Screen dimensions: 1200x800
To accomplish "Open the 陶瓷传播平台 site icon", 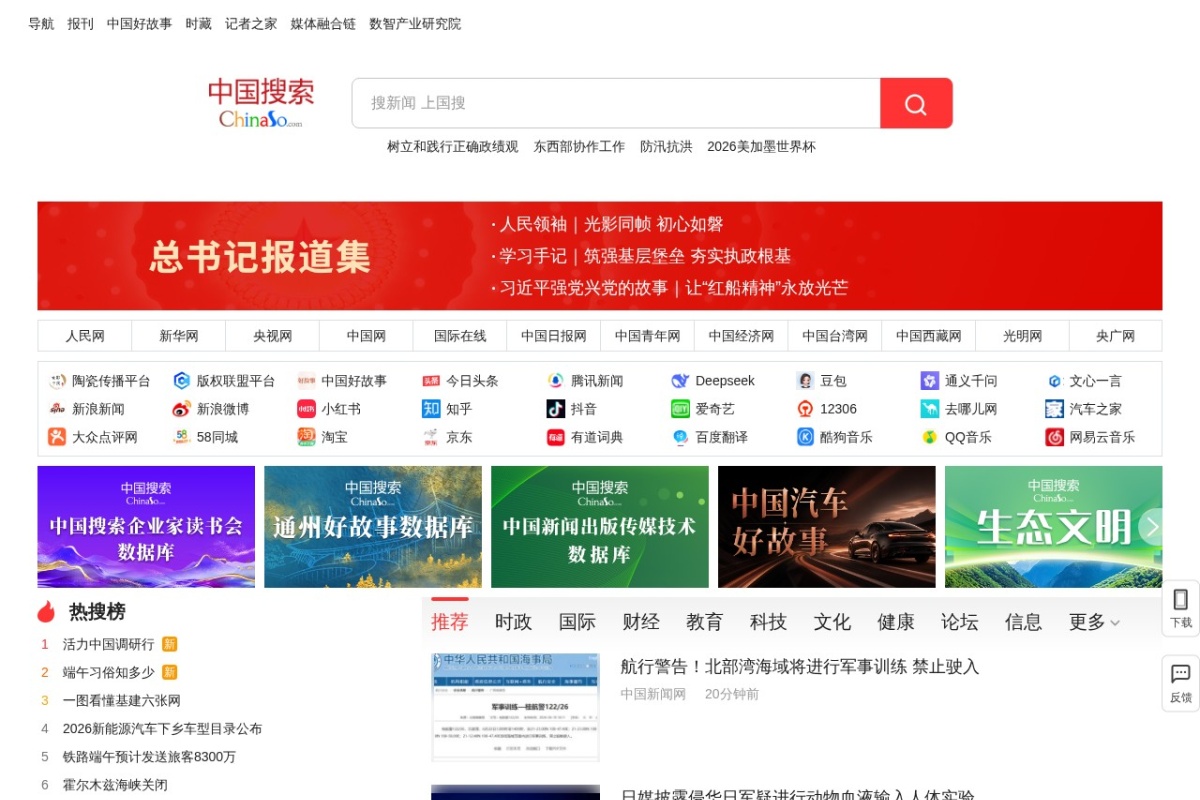I will tap(57, 381).
